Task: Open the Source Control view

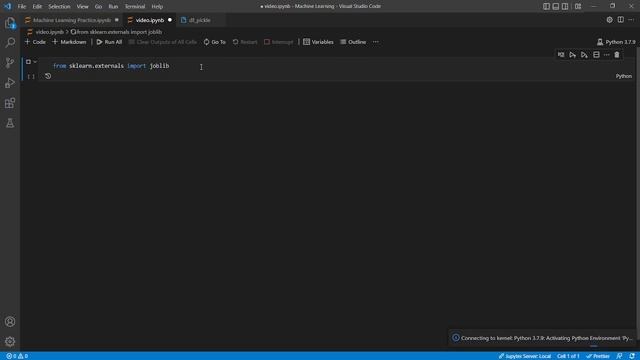Action: click(x=10, y=63)
